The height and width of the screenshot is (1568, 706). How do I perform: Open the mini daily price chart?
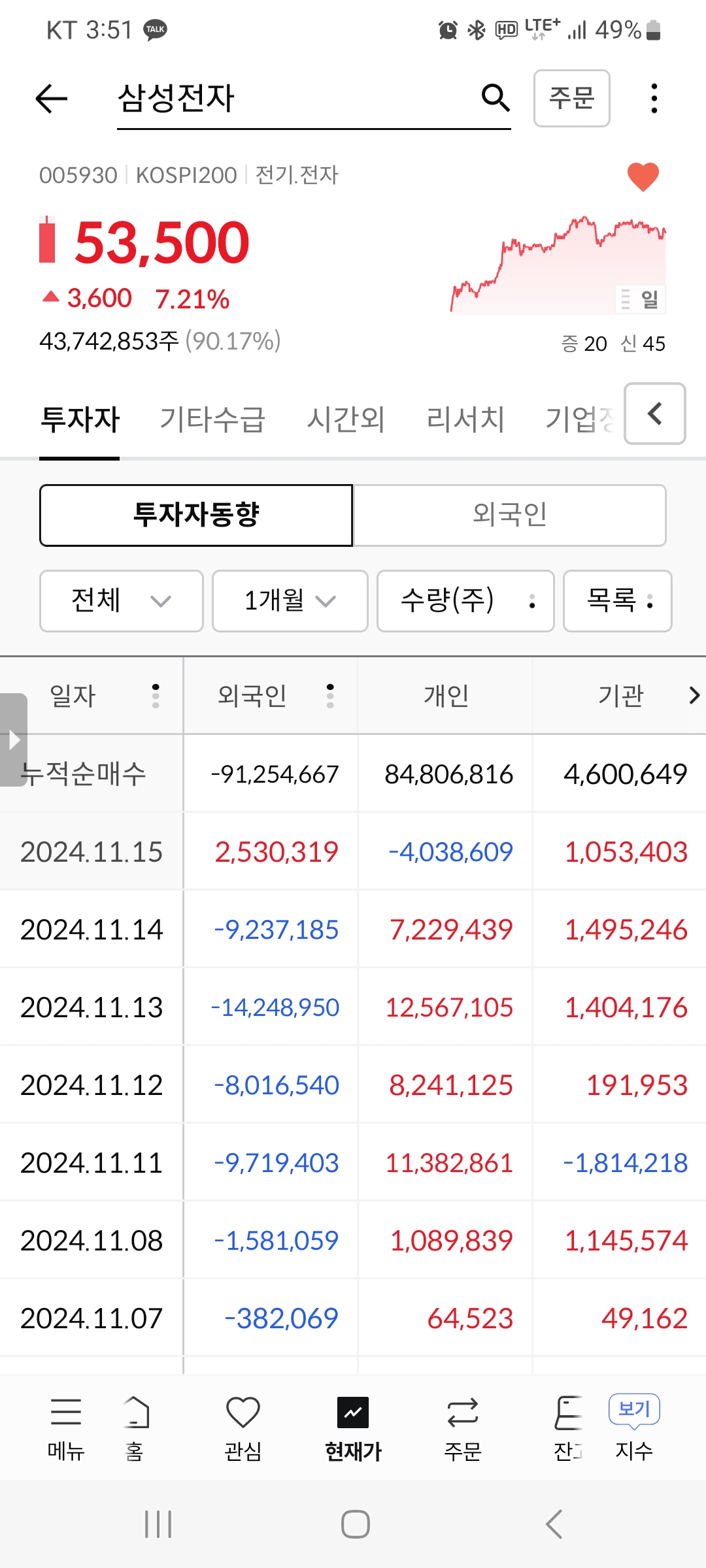click(x=558, y=265)
